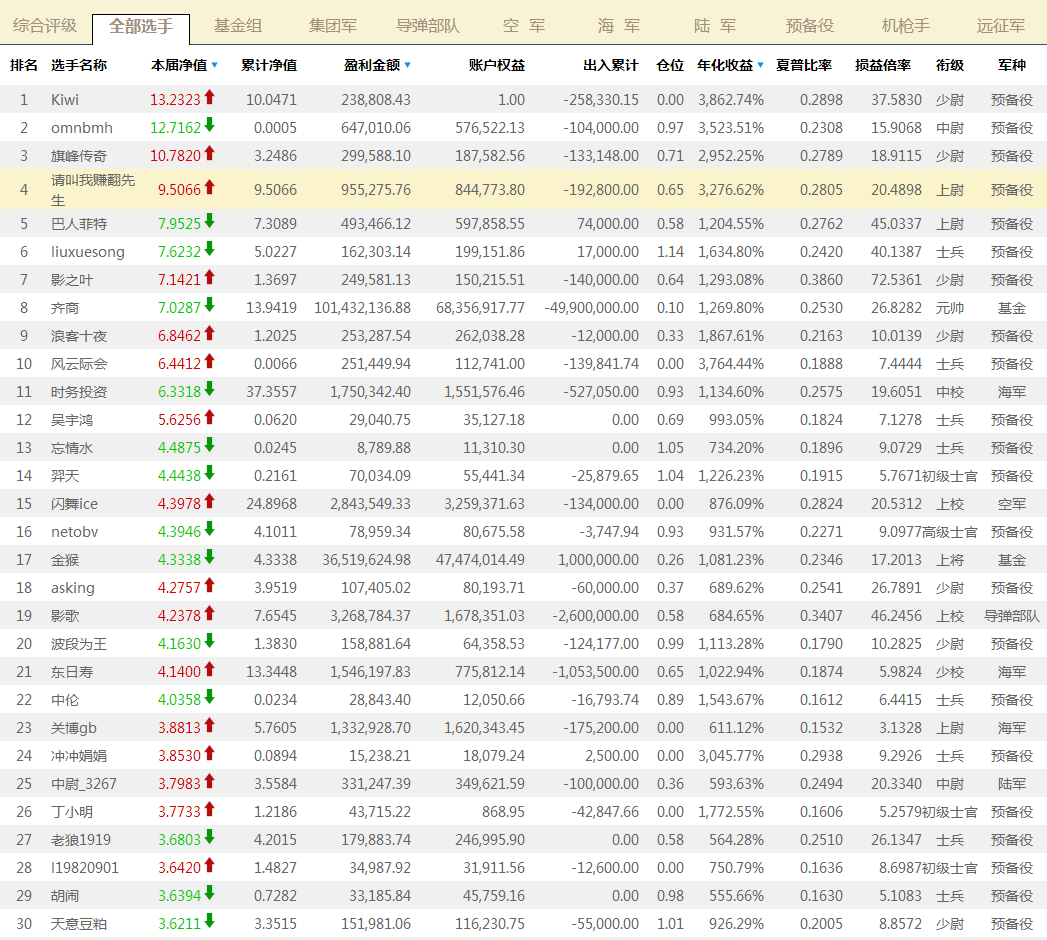The image size is (1047, 940).
Task: Click the 累计净值 column header
Action: click(x=268, y=65)
